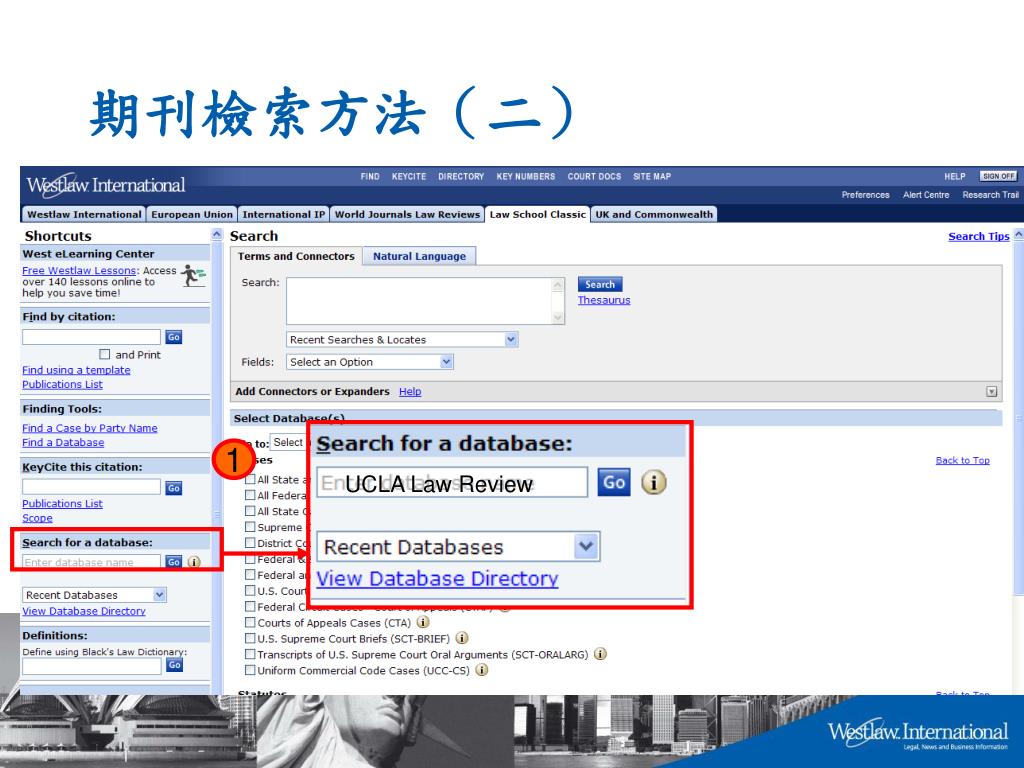Click info icon for SCT-ORALARG transcripts
The width and height of the screenshot is (1024, 768).
600,654
